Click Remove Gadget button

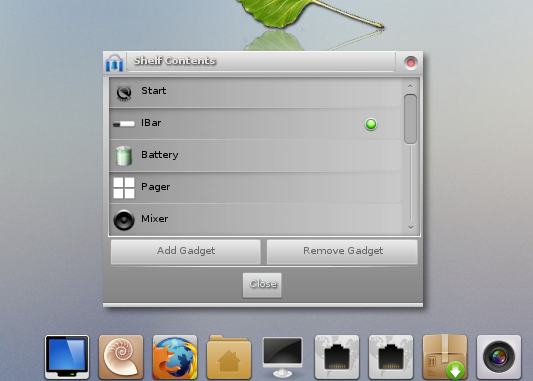(342, 252)
